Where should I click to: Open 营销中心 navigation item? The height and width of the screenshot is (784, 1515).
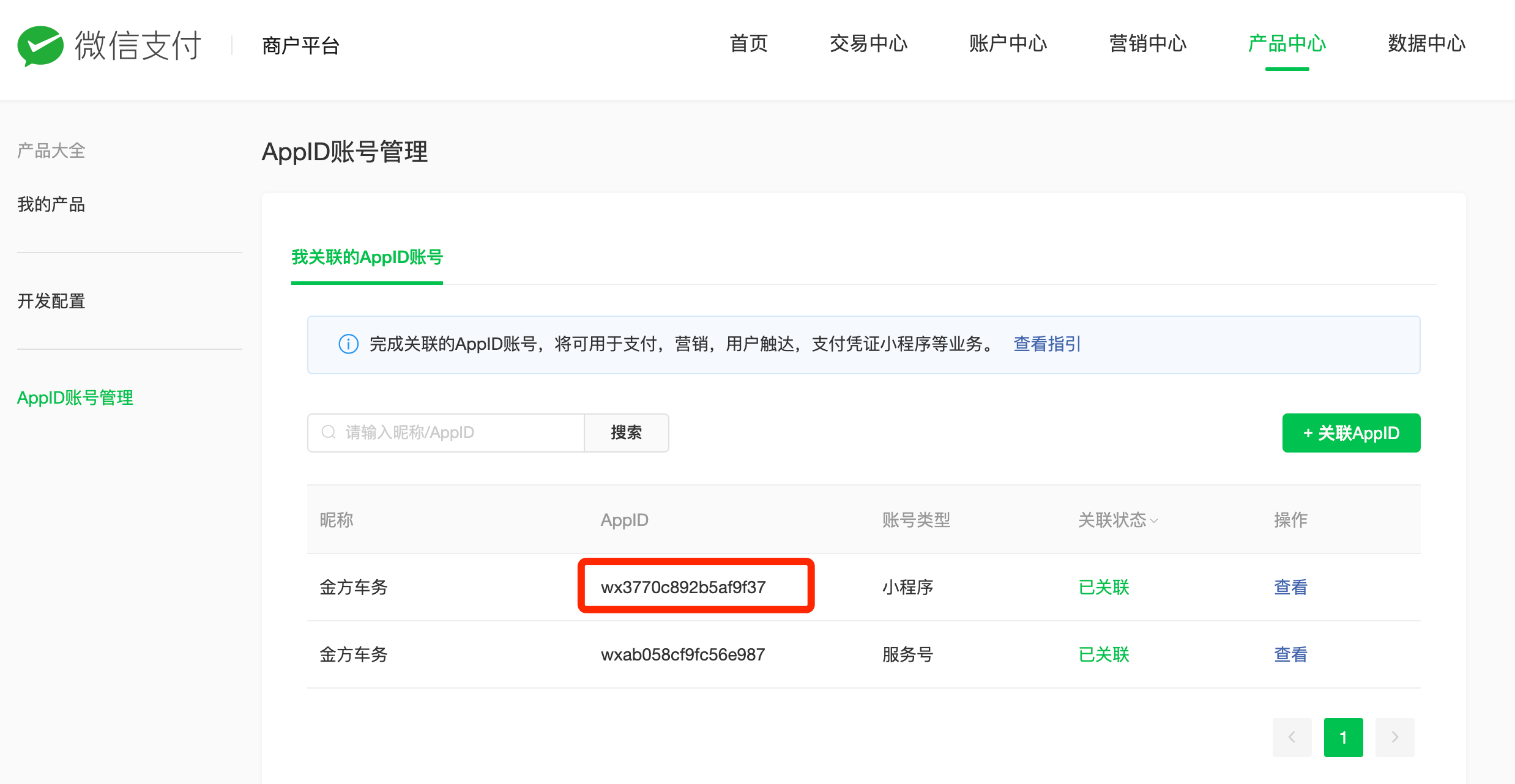tap(1147, 44)
